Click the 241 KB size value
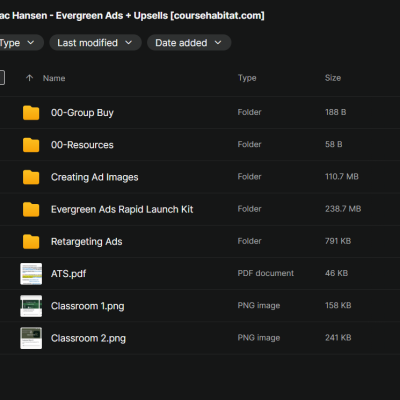The image size is (400, 400). pos(338,338)
